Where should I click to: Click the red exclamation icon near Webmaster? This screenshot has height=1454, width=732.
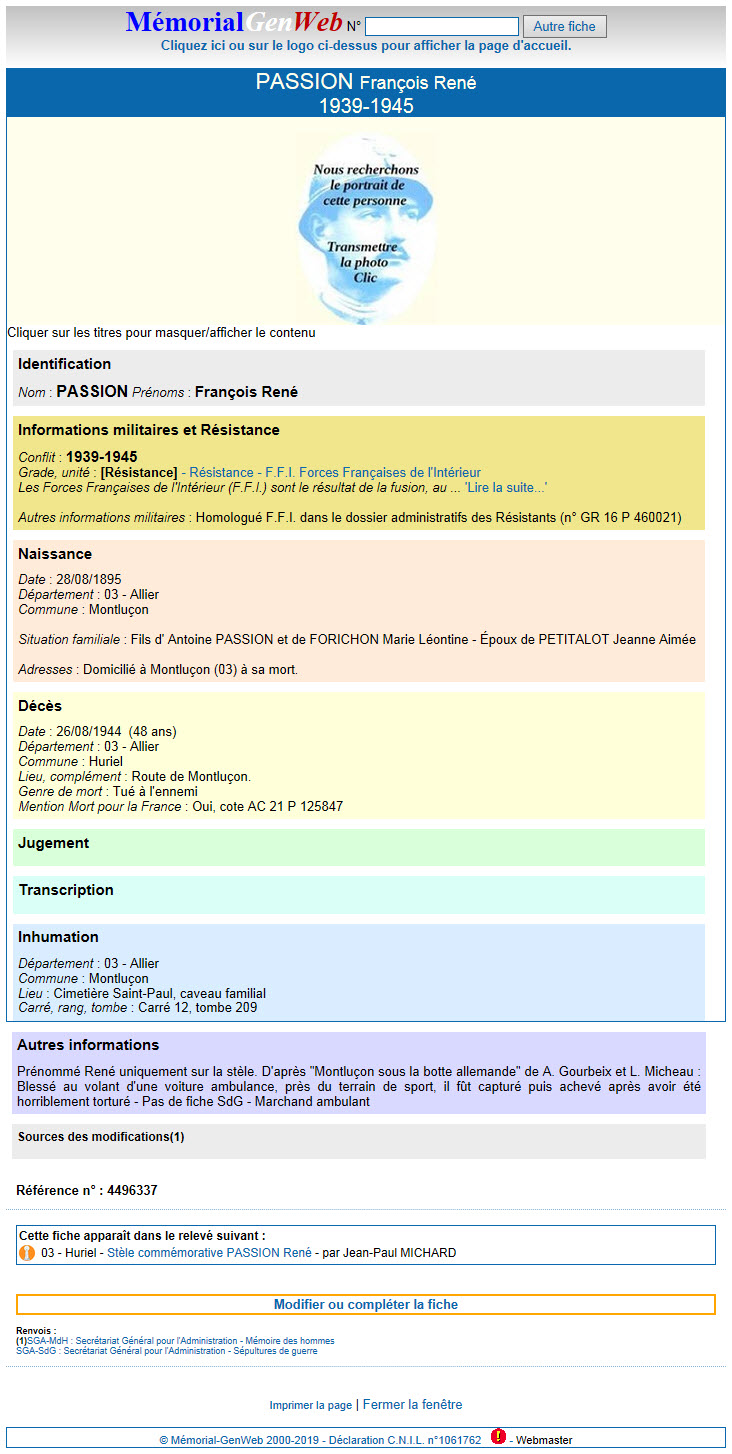point(498,1437)
